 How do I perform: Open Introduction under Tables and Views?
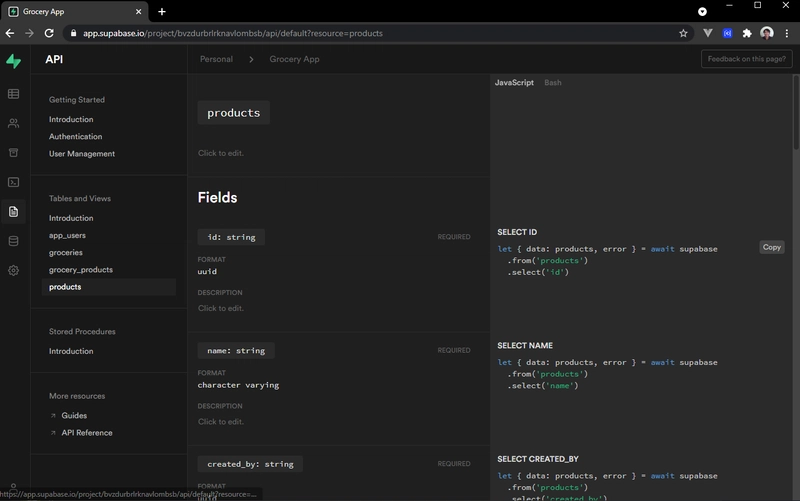pos(71,218)
